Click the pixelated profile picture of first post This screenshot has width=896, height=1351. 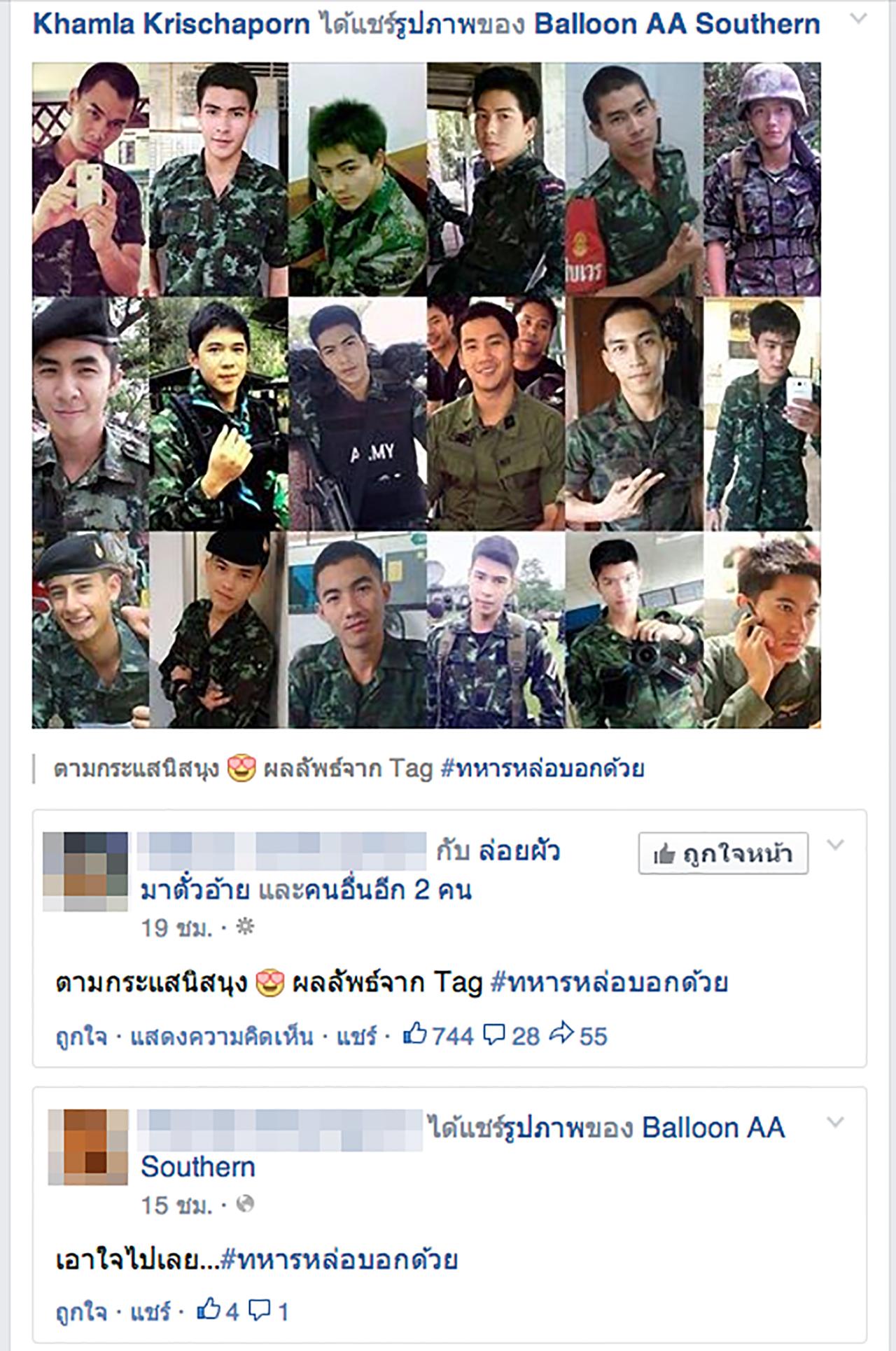(x=85, y=871)
